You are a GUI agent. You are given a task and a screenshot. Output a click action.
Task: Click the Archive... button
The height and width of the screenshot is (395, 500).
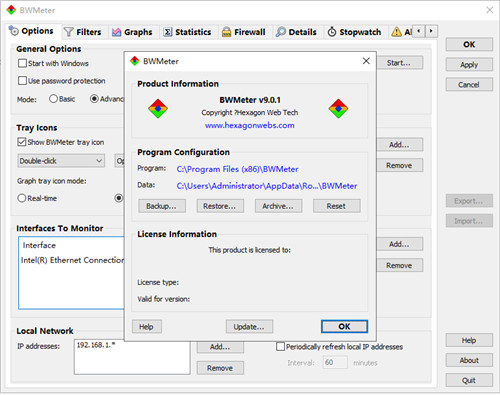click(x=278, y=206)
